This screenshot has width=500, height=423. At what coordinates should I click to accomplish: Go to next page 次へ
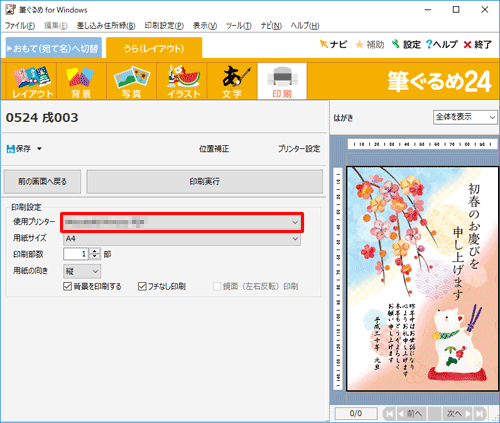(x=458, y=414)
